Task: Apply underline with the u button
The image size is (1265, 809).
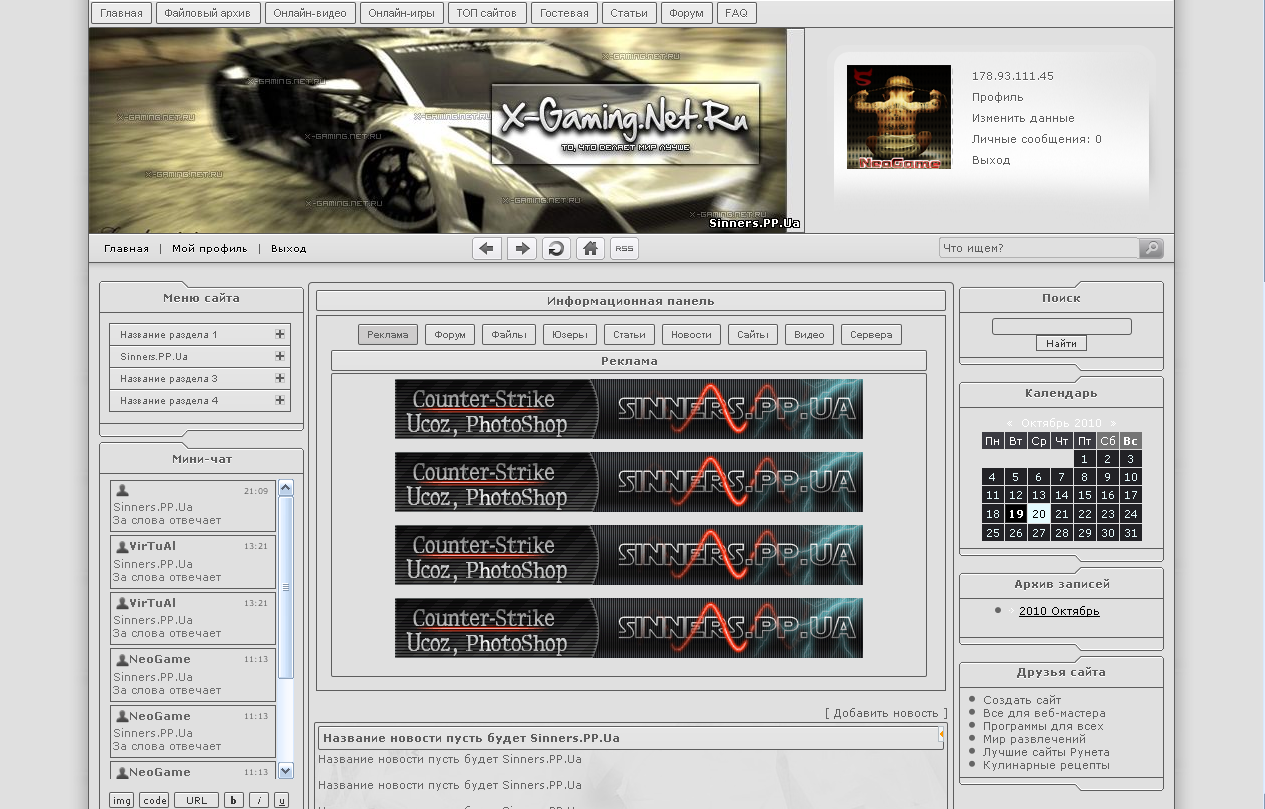Action: coord(282,800)
